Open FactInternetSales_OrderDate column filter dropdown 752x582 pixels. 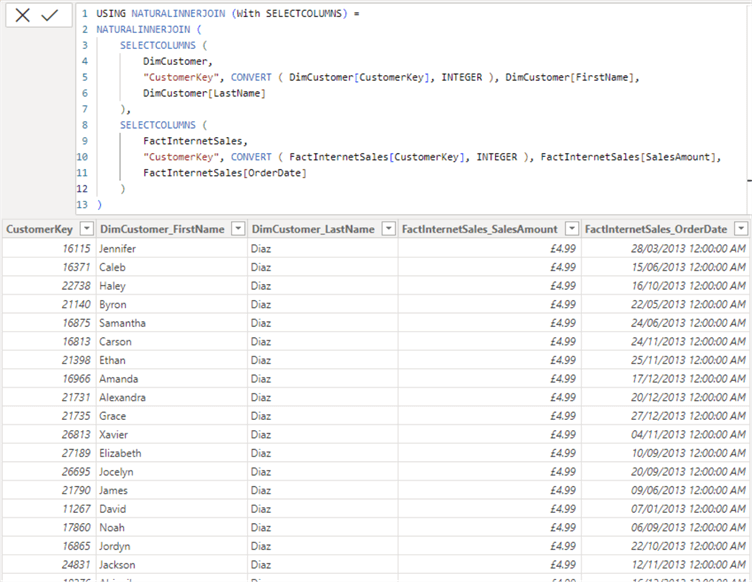pos(741,229)
